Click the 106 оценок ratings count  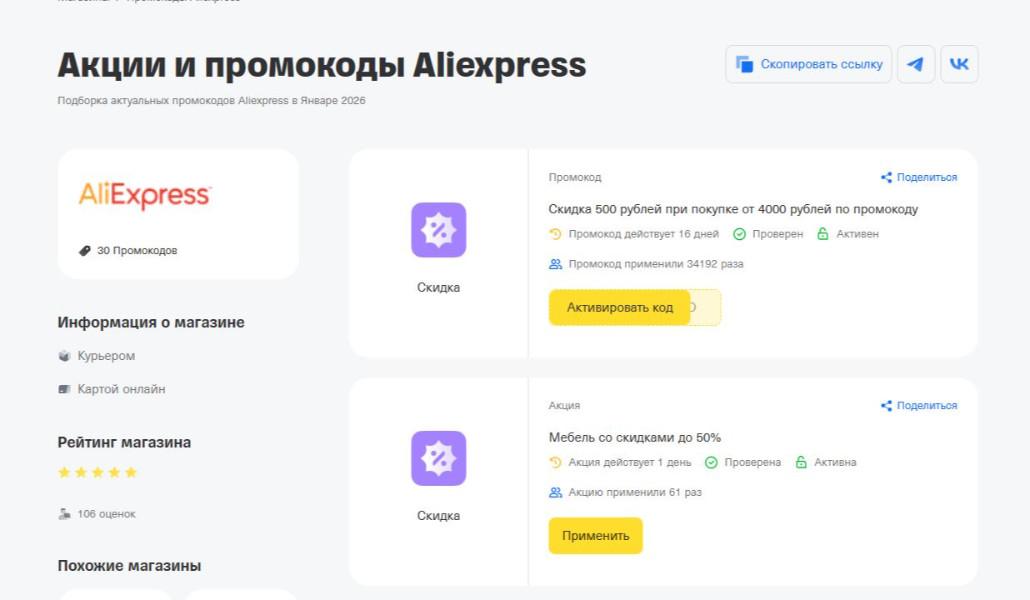click(x=106, y=514)
